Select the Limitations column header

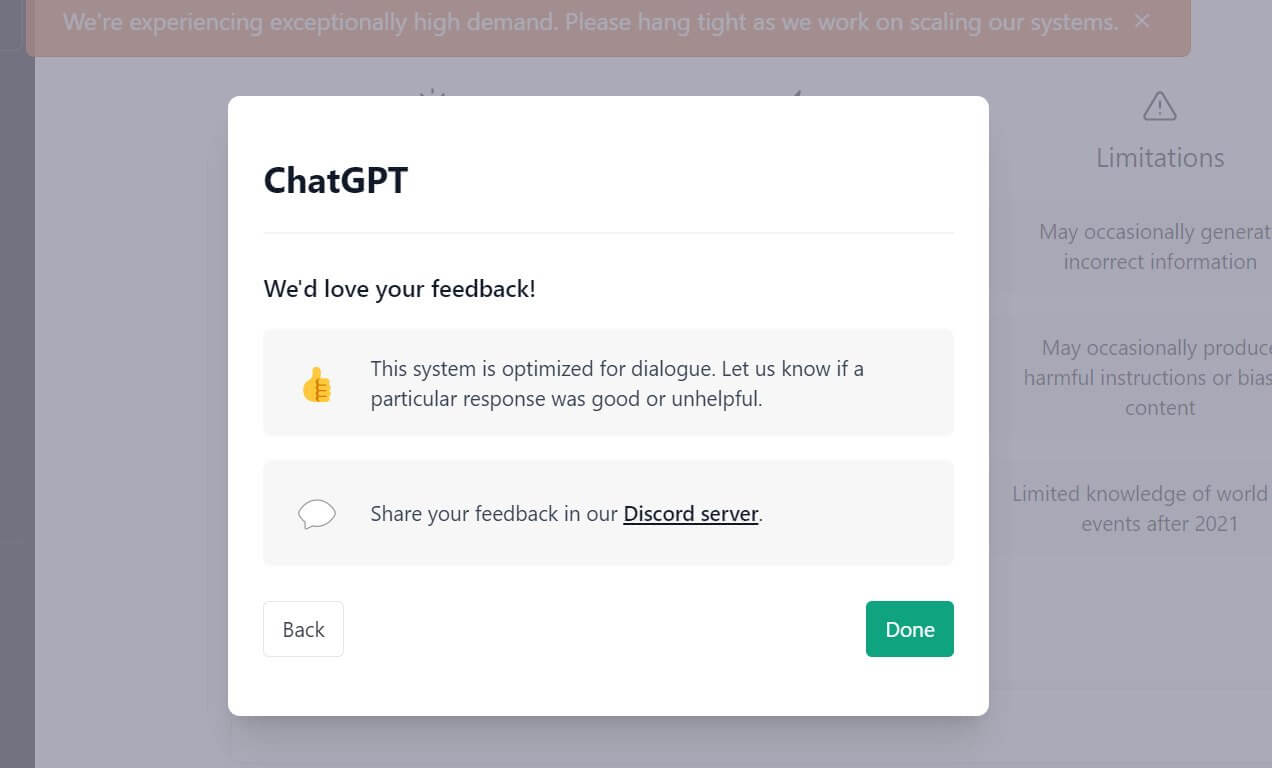click(1159, 157)
